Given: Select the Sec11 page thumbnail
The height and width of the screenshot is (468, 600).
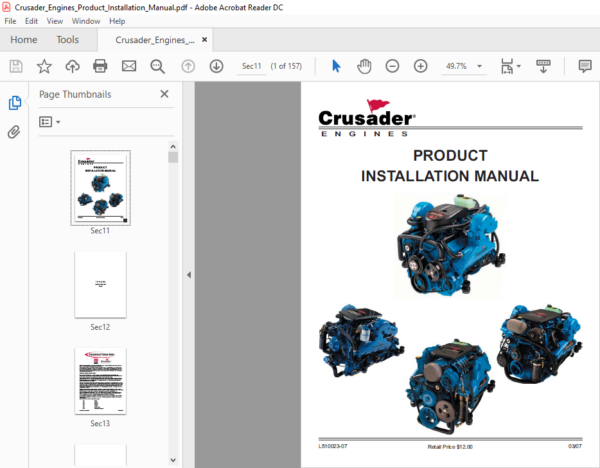Looking at the screenshot, I should pos(100,188).
